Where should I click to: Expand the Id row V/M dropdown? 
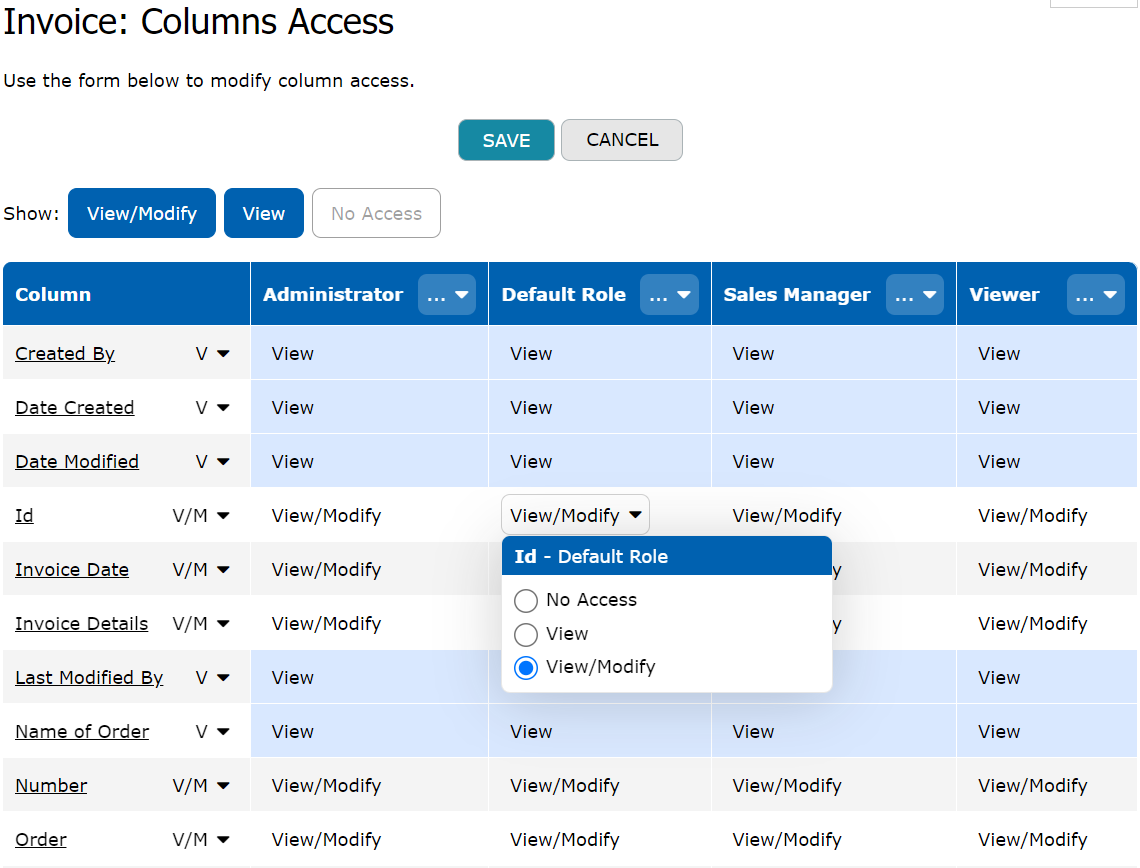click(201, 515)
